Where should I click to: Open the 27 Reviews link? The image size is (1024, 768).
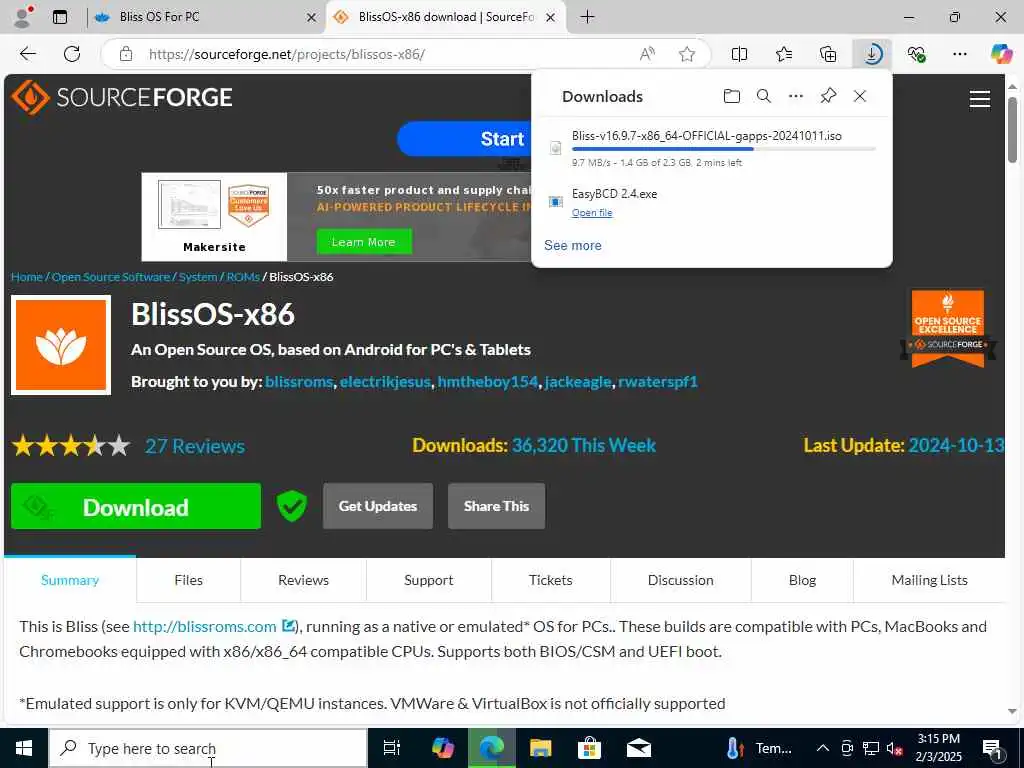pos(195,446)
